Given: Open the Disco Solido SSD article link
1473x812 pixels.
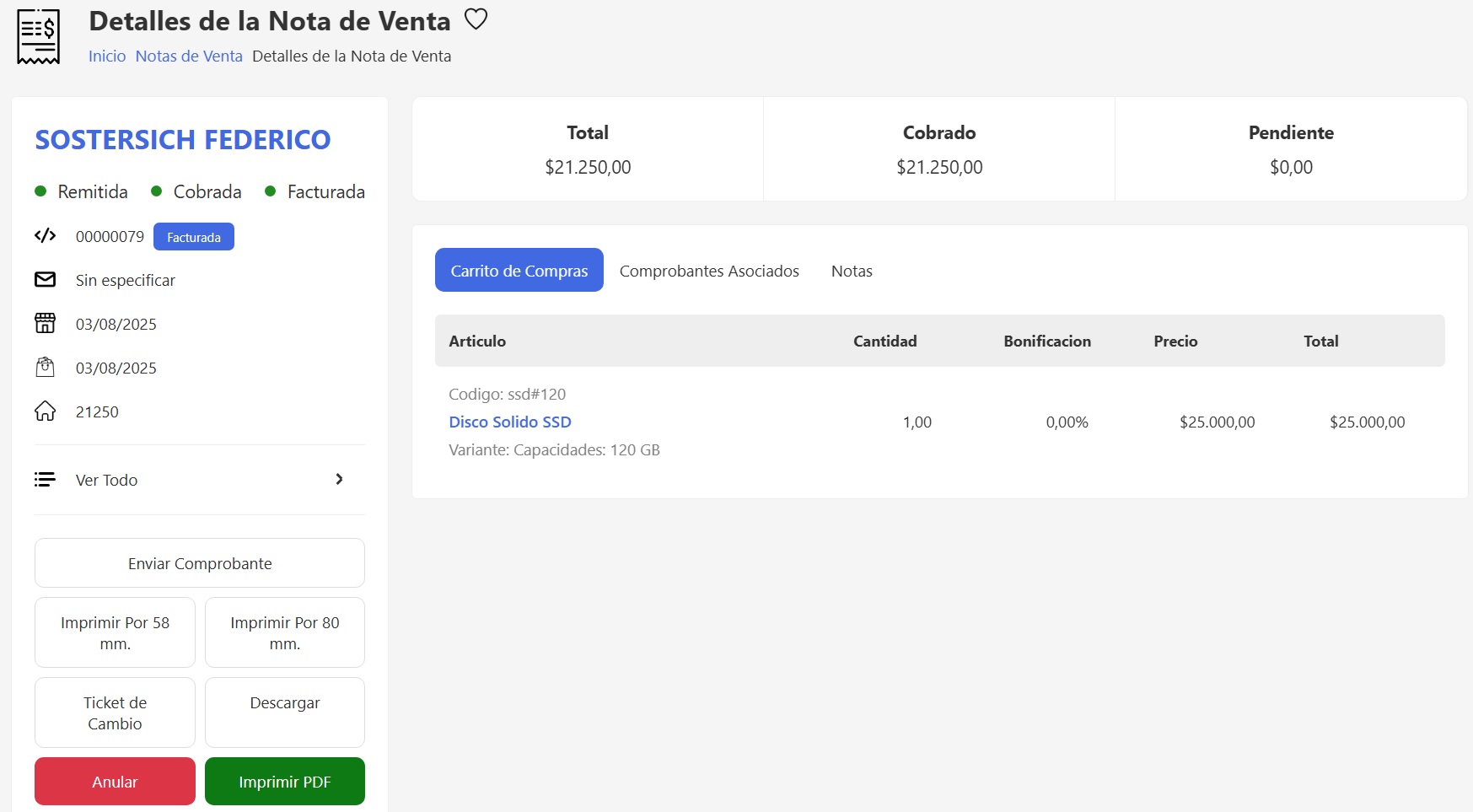Looking at the screenshot, I should point(510,422).
